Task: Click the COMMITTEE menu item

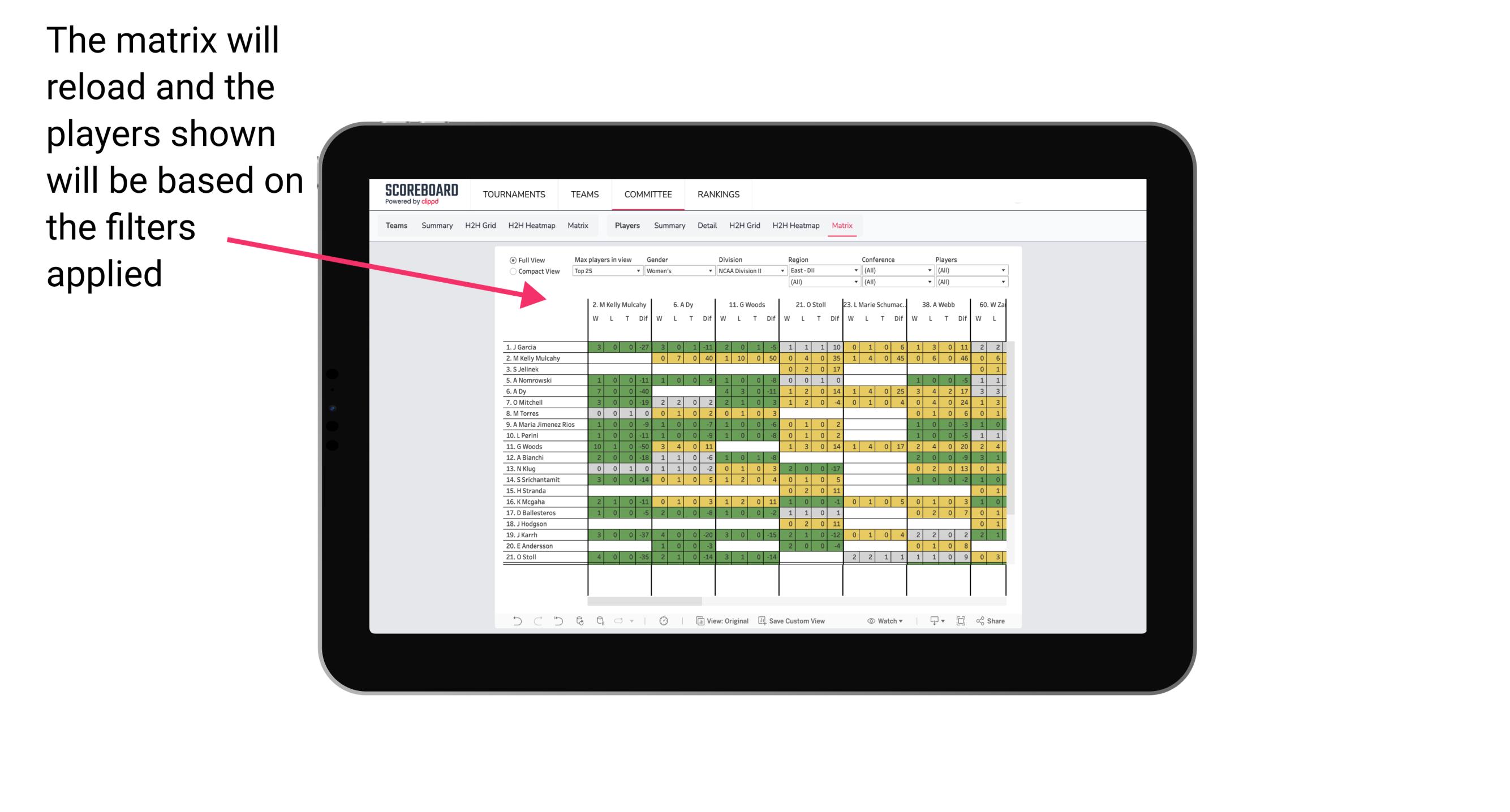Action: (x=648, y=194)
